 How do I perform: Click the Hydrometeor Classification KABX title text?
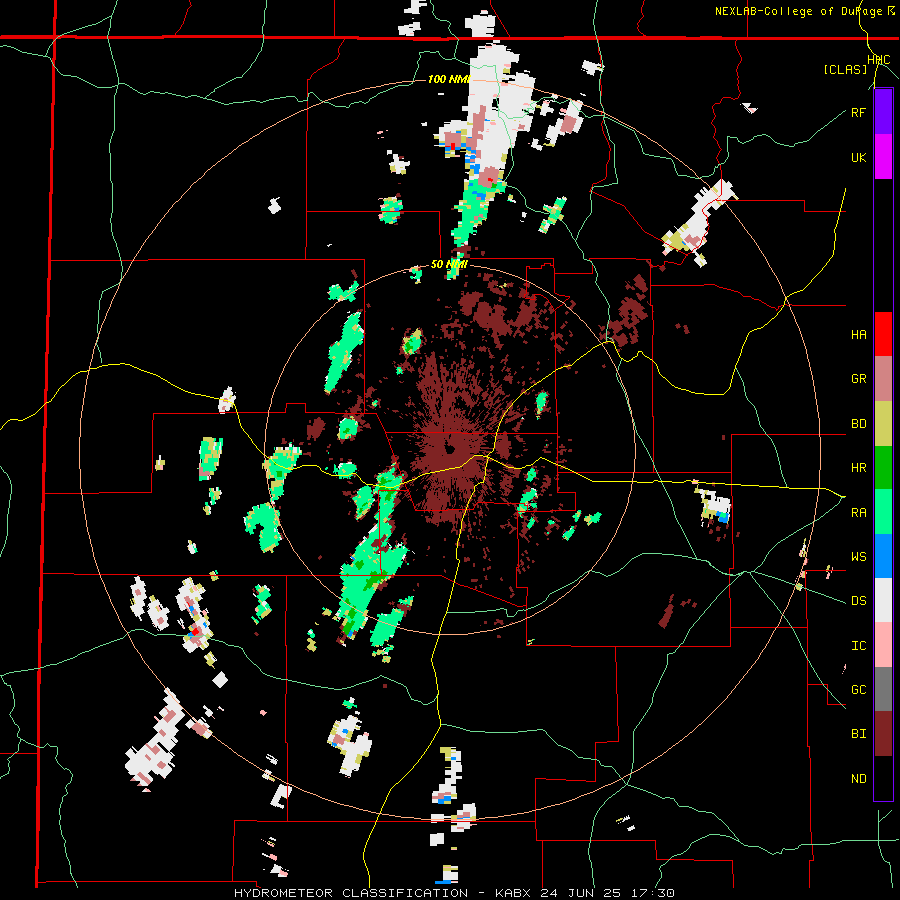[454, 893]
